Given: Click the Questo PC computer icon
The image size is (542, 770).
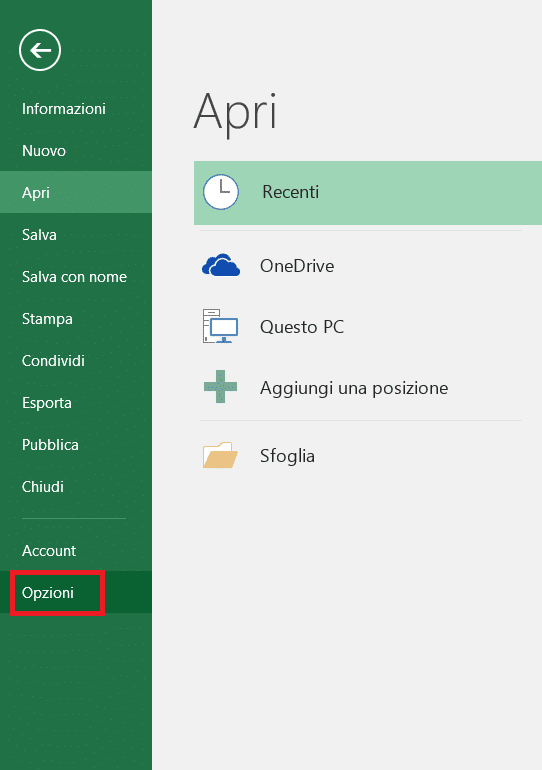Looking at the screenshot, I should pyautogui.click(x=220, y=326).
